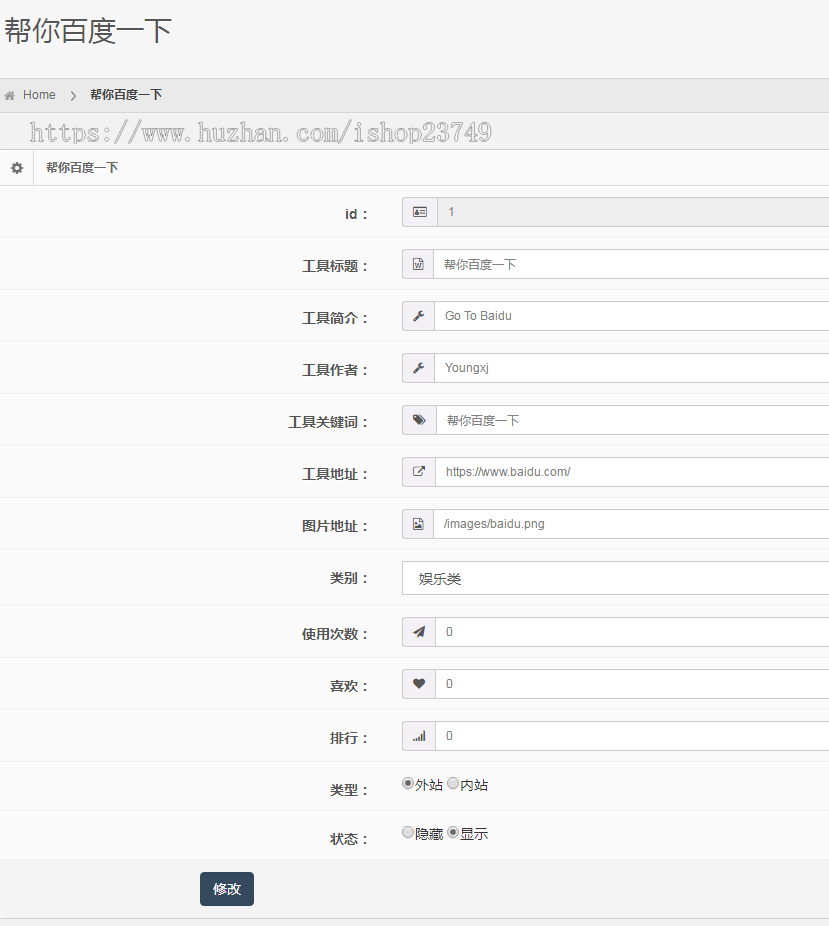Image resolution: width=829 pixels, height=926 pixels.
Task: Open the 类别 dropdown showing 娱乐类
Action: (x=615, y=578)
